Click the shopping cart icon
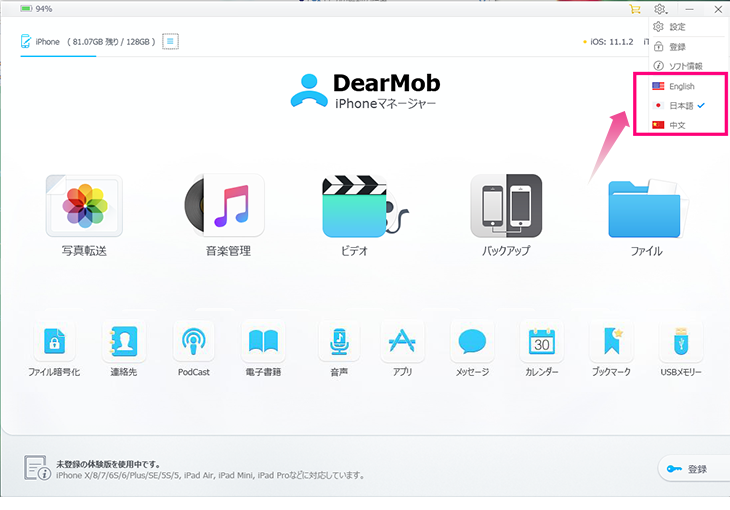The image size is (730, 510). click(634, 9)
